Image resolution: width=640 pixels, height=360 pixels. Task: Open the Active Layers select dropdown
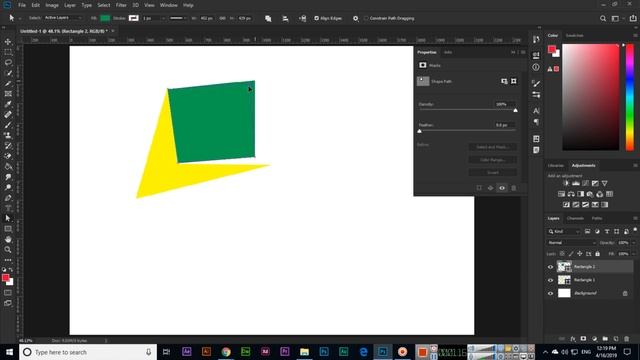(x=63, y=18)
